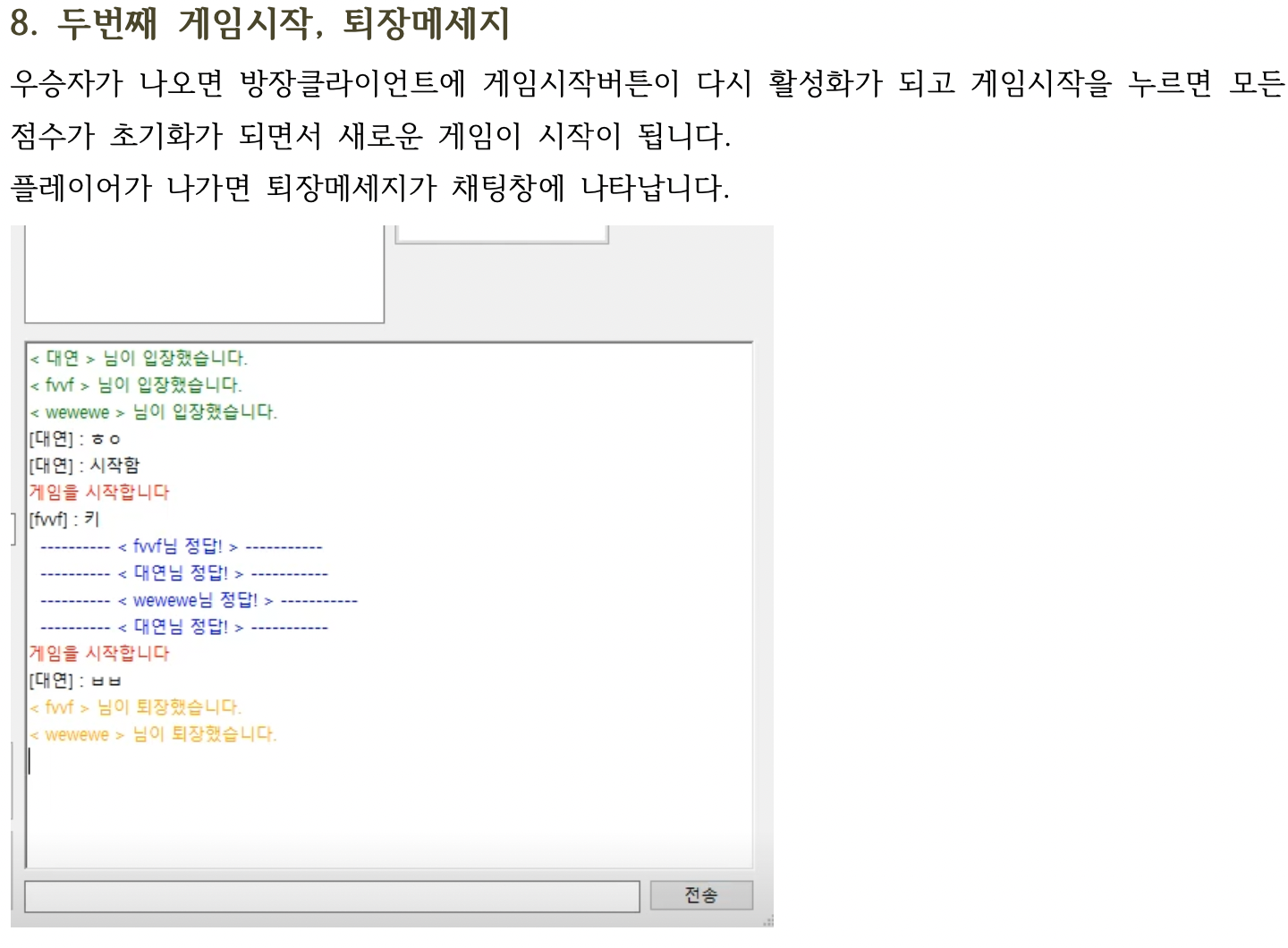Viewport: 1288px width, 948px height.
Task: Click the '< wewewe > 님이 입장했습니다' entry message
Action: 154,412
